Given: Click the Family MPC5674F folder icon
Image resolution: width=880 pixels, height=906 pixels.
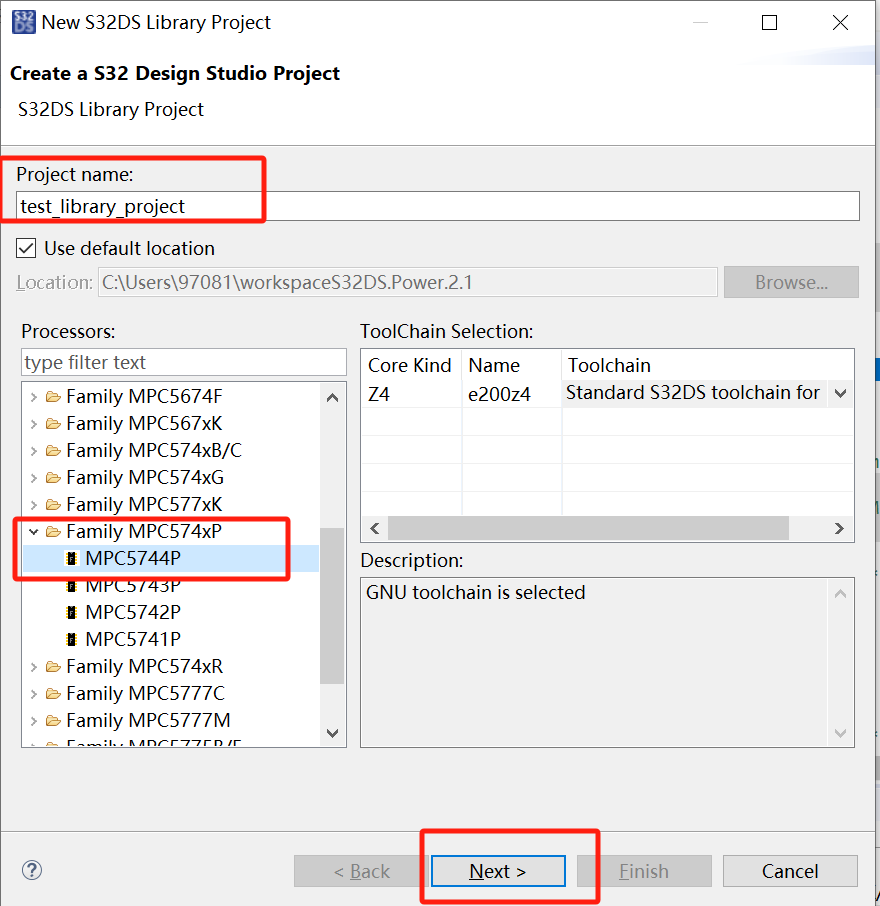Looking at the screenshot, I should pos(53,396).
